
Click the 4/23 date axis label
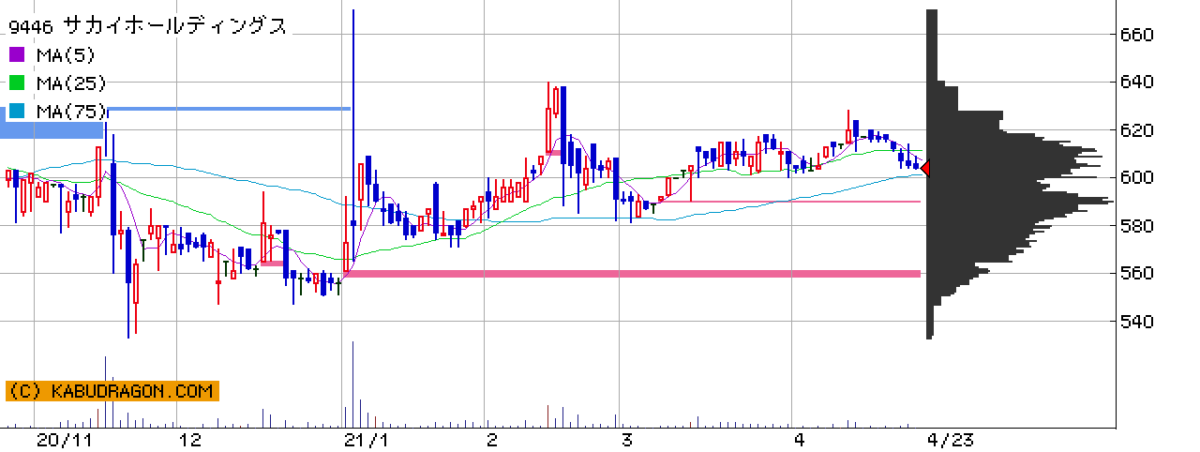[x=949, y=440]
